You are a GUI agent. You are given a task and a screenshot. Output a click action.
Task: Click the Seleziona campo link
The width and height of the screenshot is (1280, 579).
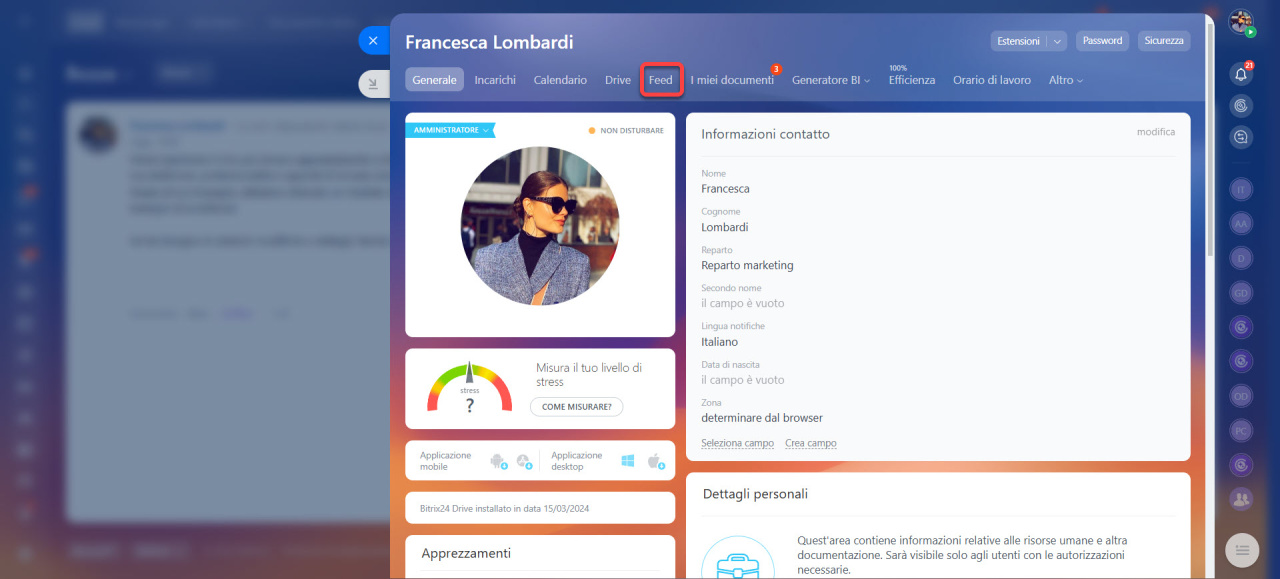click(737, 443)
